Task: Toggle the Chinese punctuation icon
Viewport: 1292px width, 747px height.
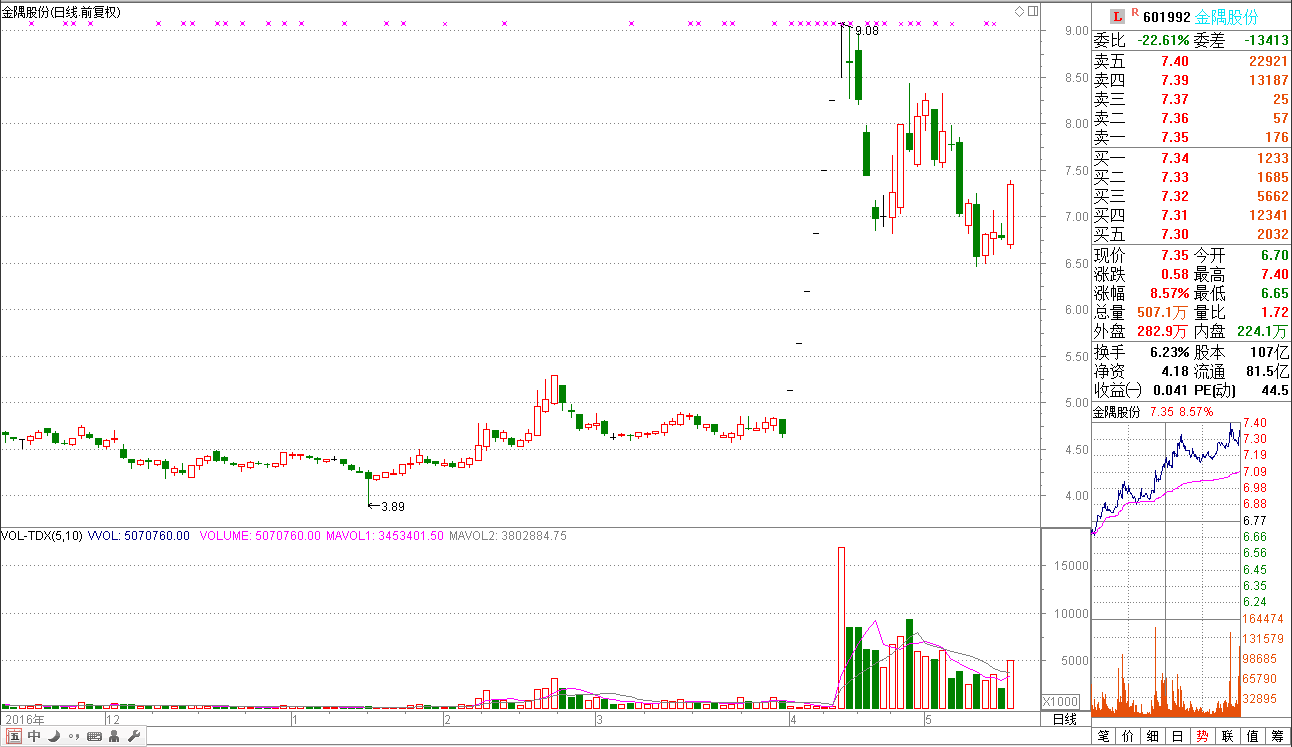Action: point(73,738)
